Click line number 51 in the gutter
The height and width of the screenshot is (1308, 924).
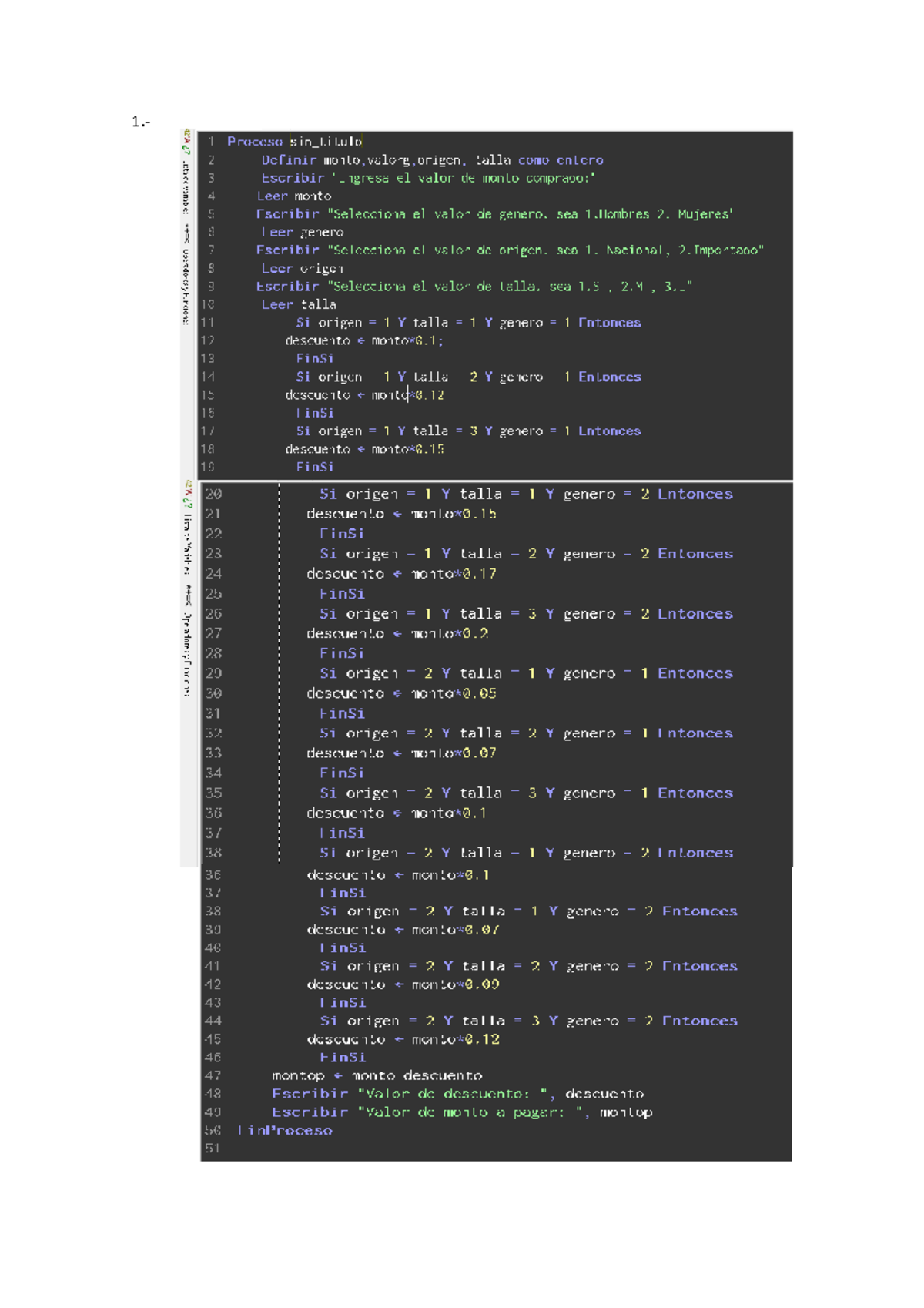[x=213, y=1149]
